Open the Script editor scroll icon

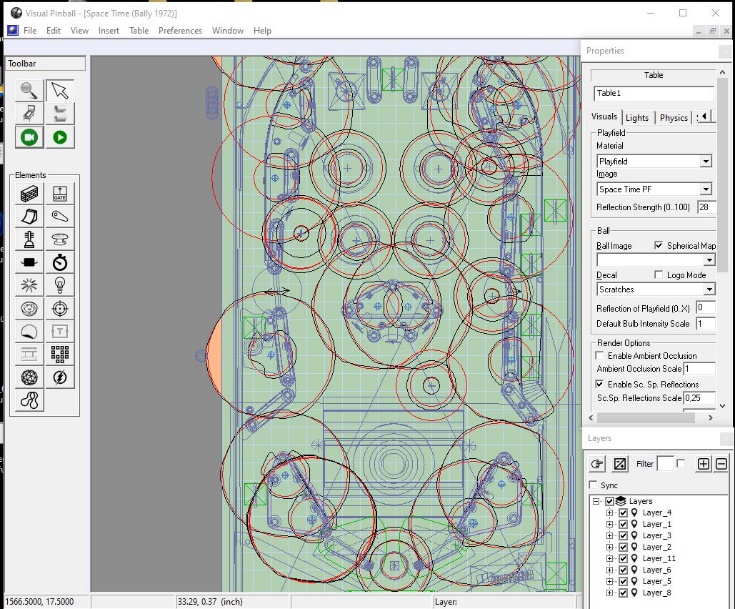click(60, 113)
